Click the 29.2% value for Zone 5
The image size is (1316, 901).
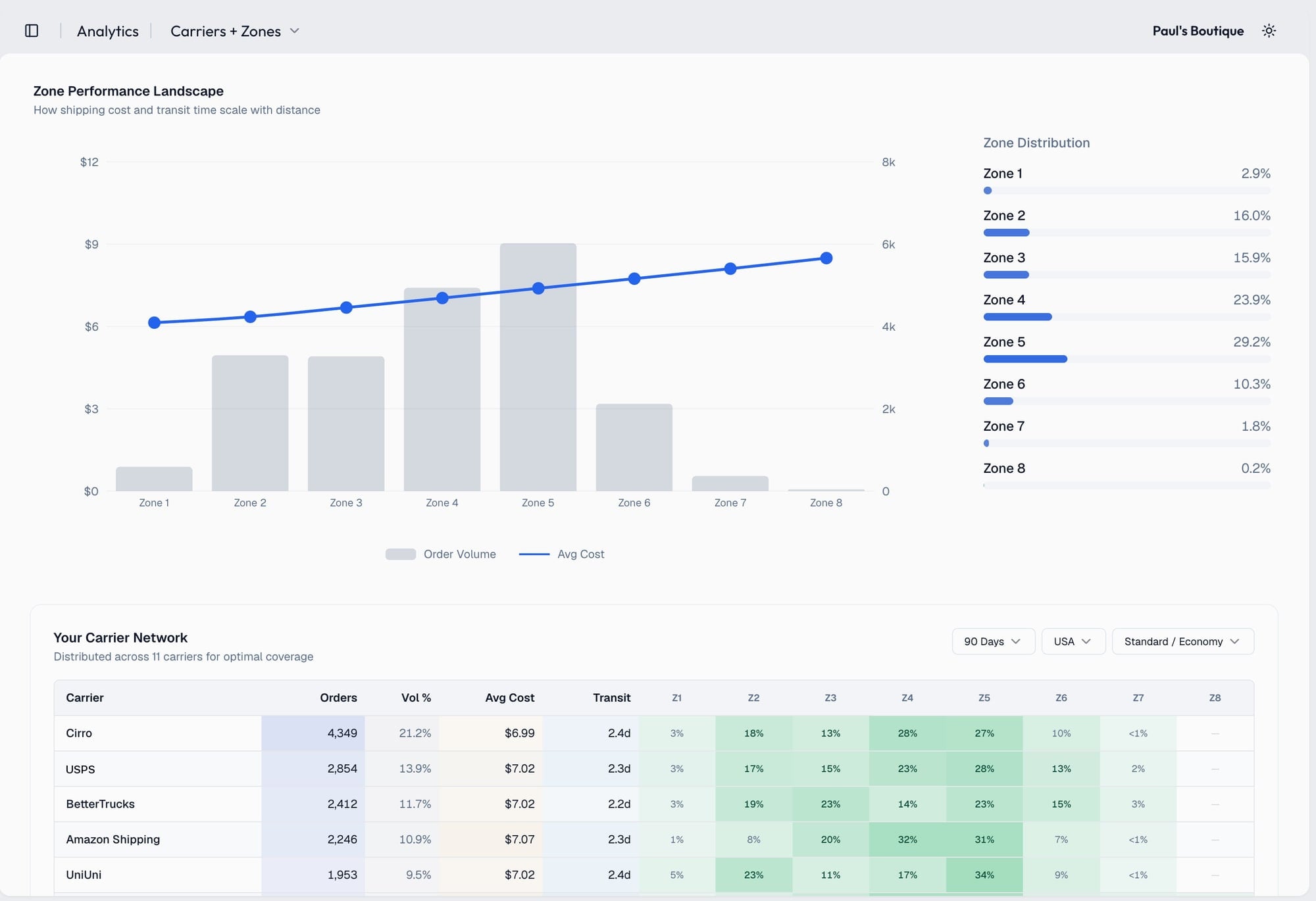point(1252,342)
